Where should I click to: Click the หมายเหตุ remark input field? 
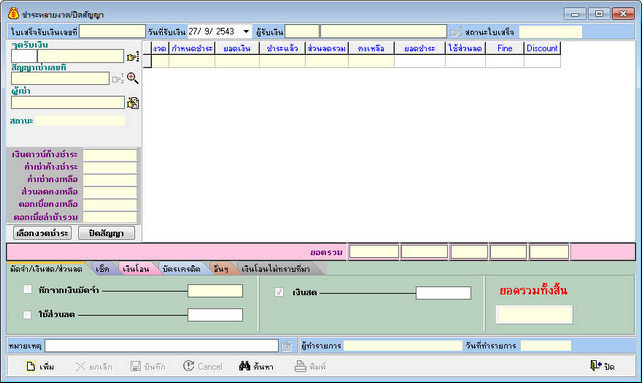point(162,346)
